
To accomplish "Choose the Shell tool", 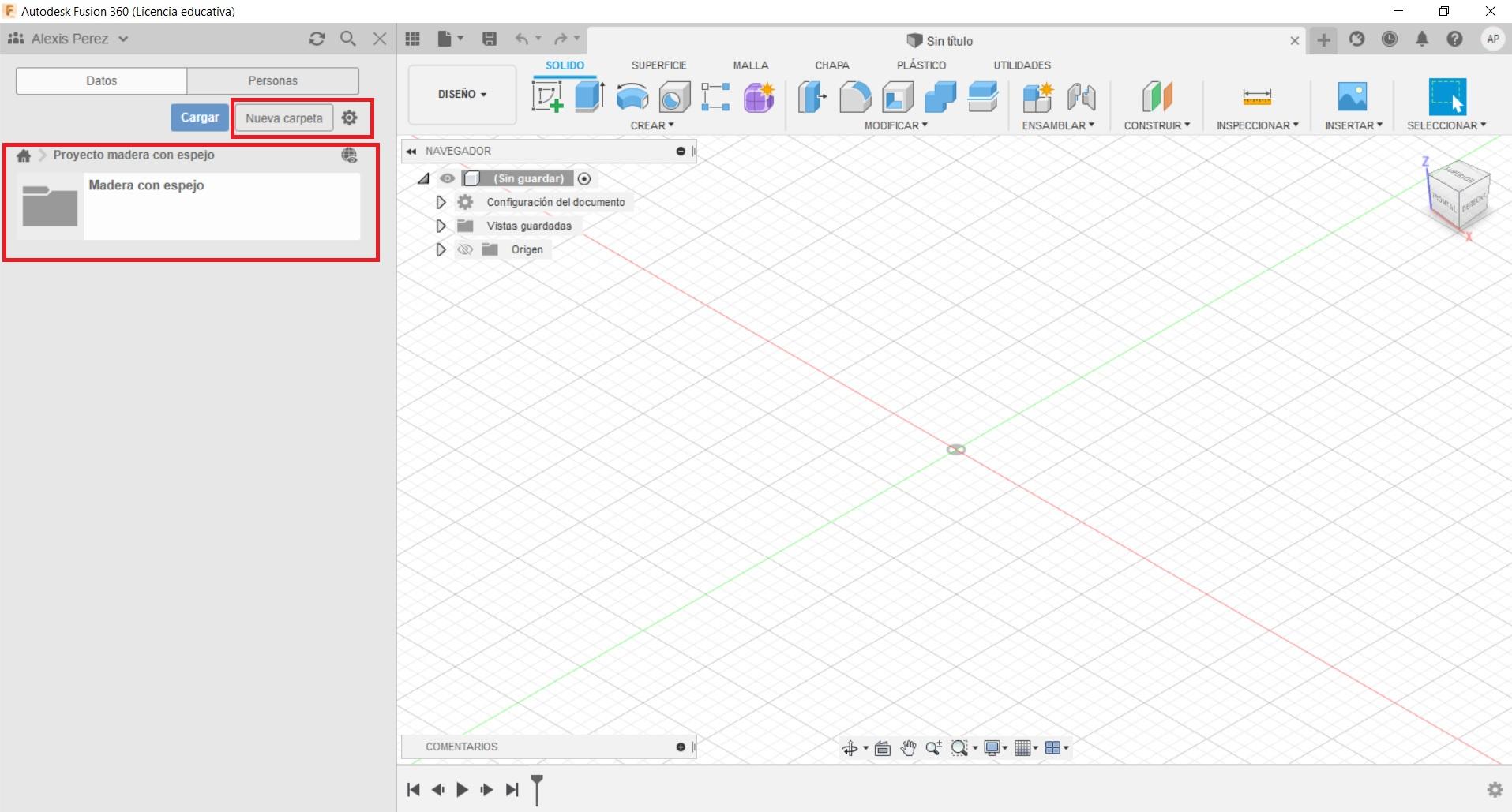I will pyautogui.click(x=898, y=97).
